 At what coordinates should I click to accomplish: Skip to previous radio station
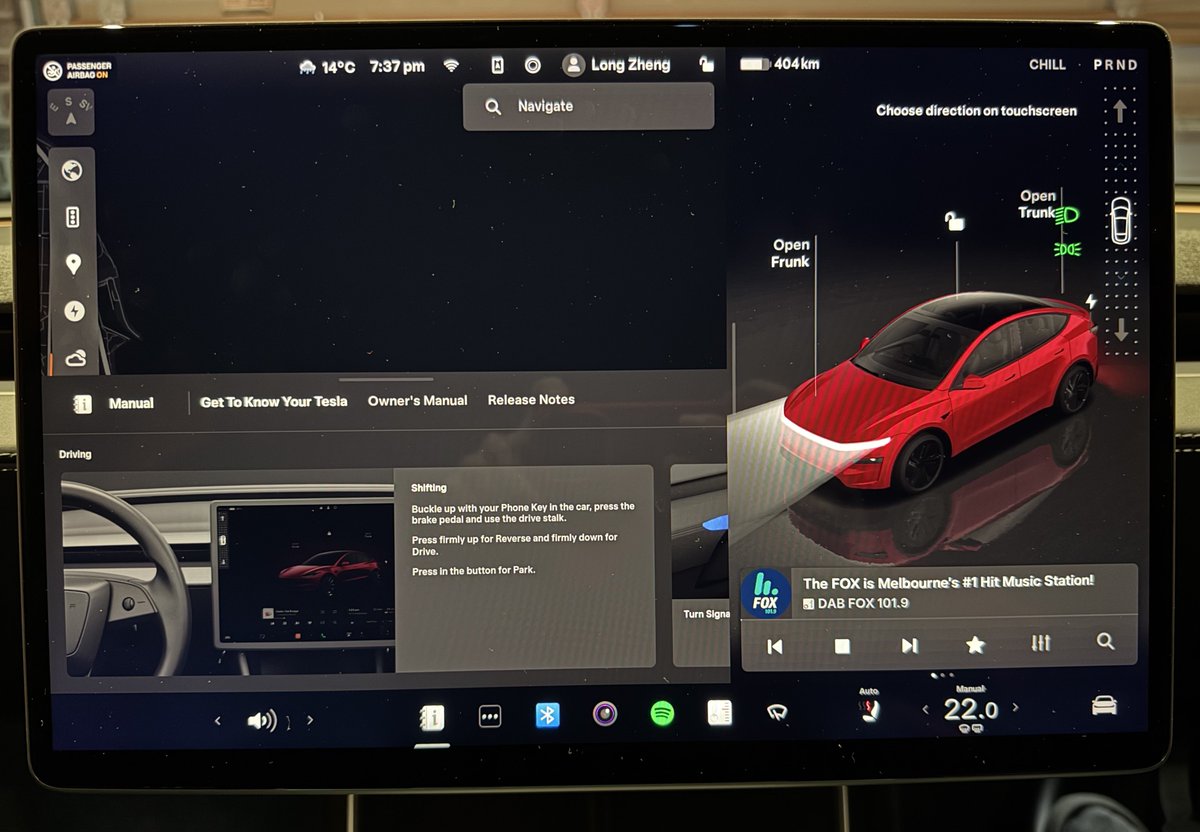[x=774, y=646]
